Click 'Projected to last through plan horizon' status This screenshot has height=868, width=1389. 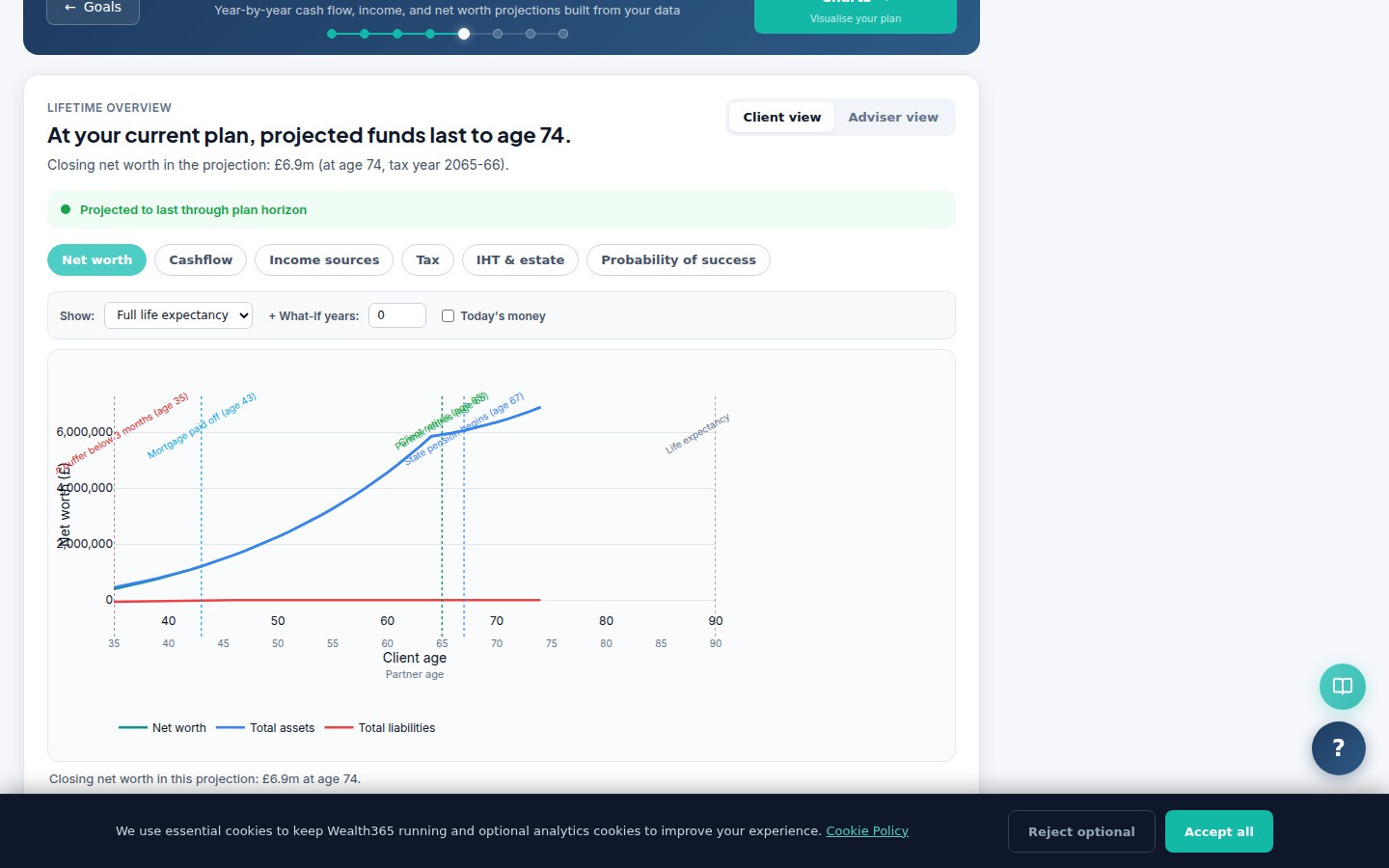193,210
